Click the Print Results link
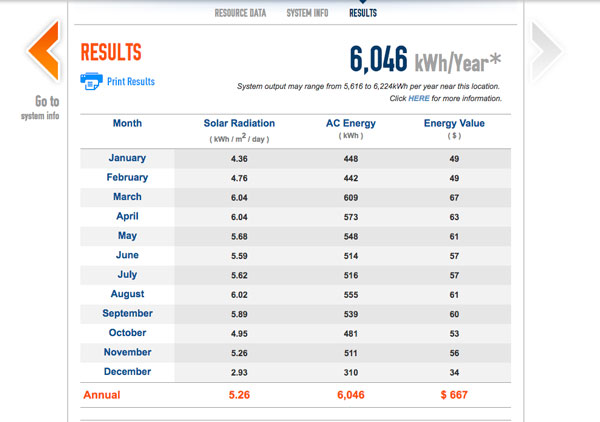The image size is (600, 422). (x=131, y=82)
